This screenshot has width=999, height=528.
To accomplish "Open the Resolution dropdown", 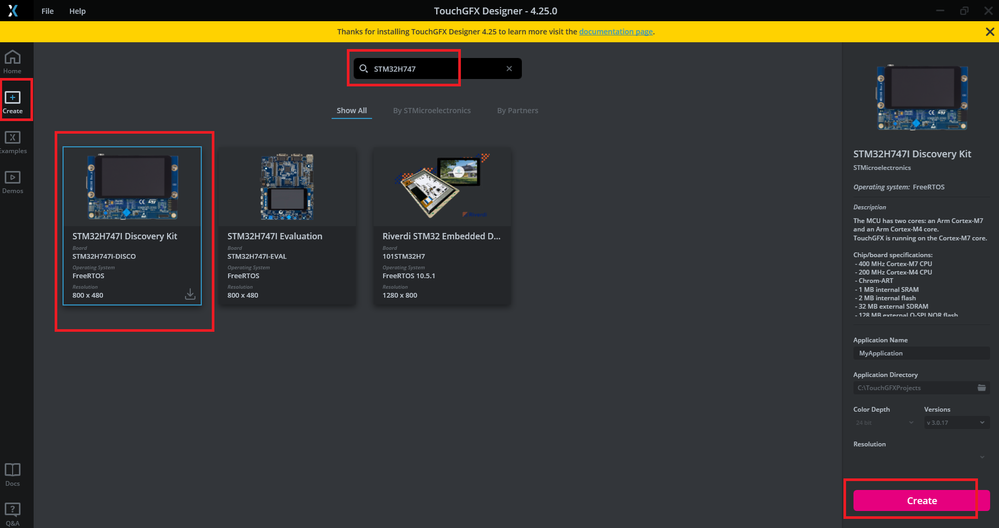I will pyautogui.click(x=921, y=457).
